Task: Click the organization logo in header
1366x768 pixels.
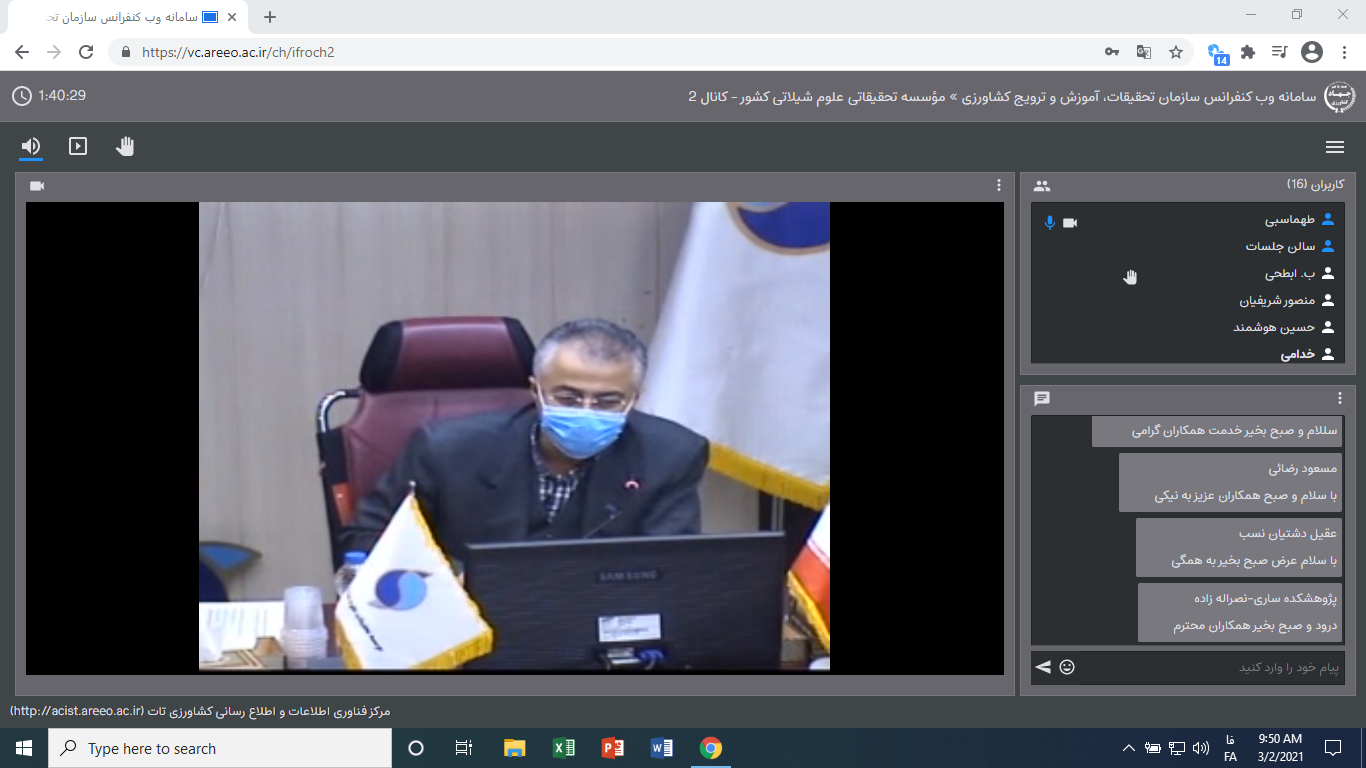Action: point(1339,97)
